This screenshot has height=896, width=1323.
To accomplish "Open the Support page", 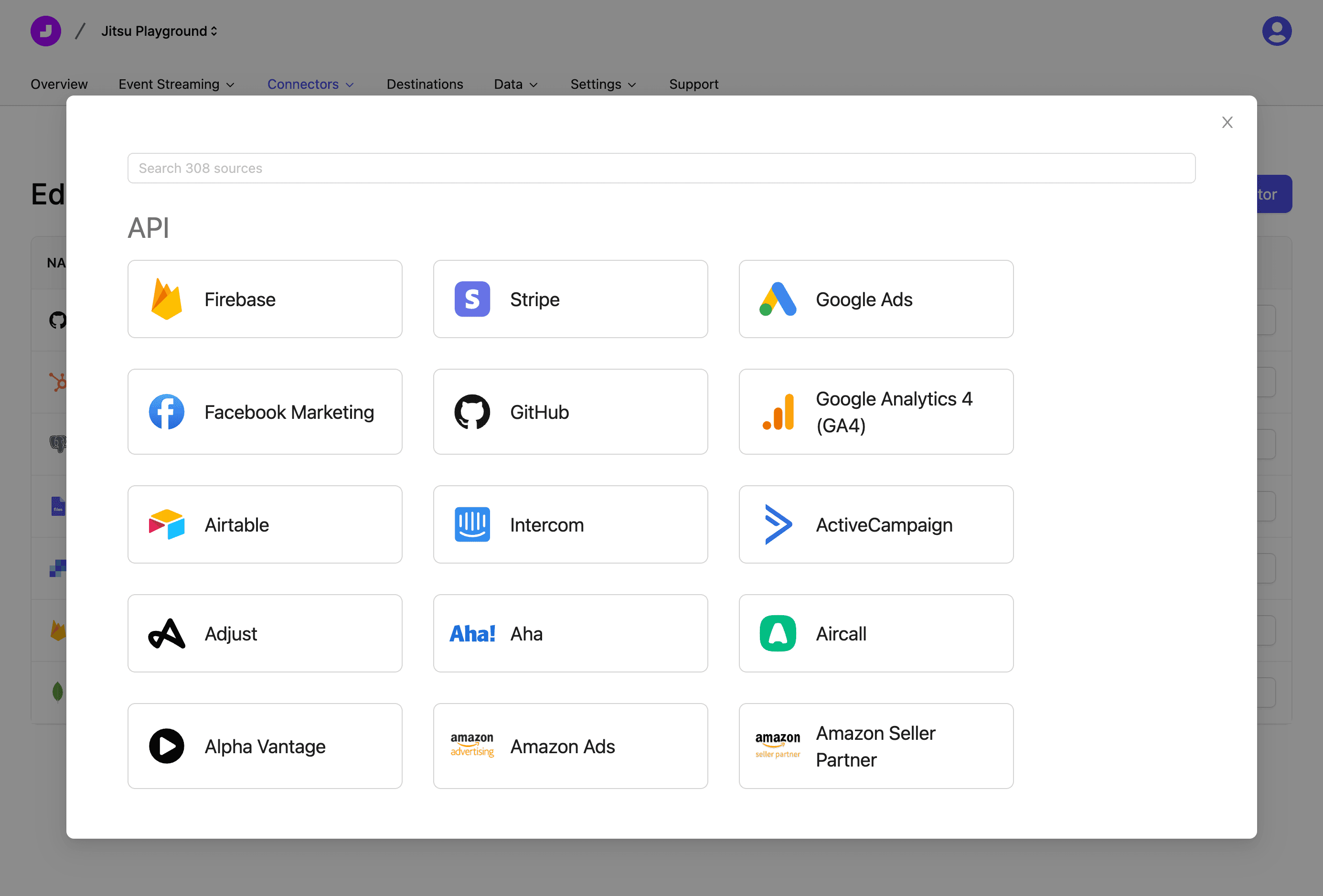I will click(x=694, y=84).
